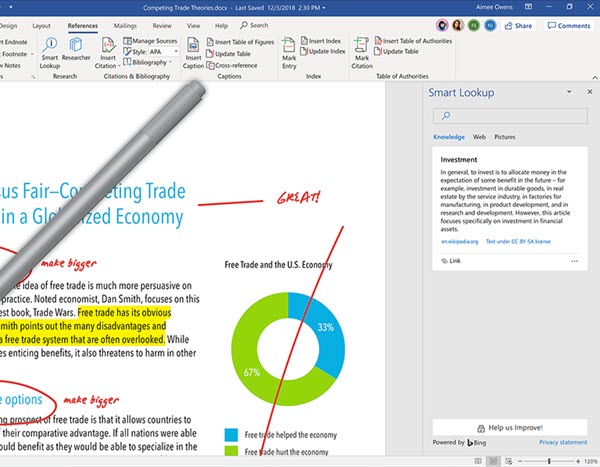
Task: Open the Smart Lookup tool in the ribbon
Action: tap(50, 53)
